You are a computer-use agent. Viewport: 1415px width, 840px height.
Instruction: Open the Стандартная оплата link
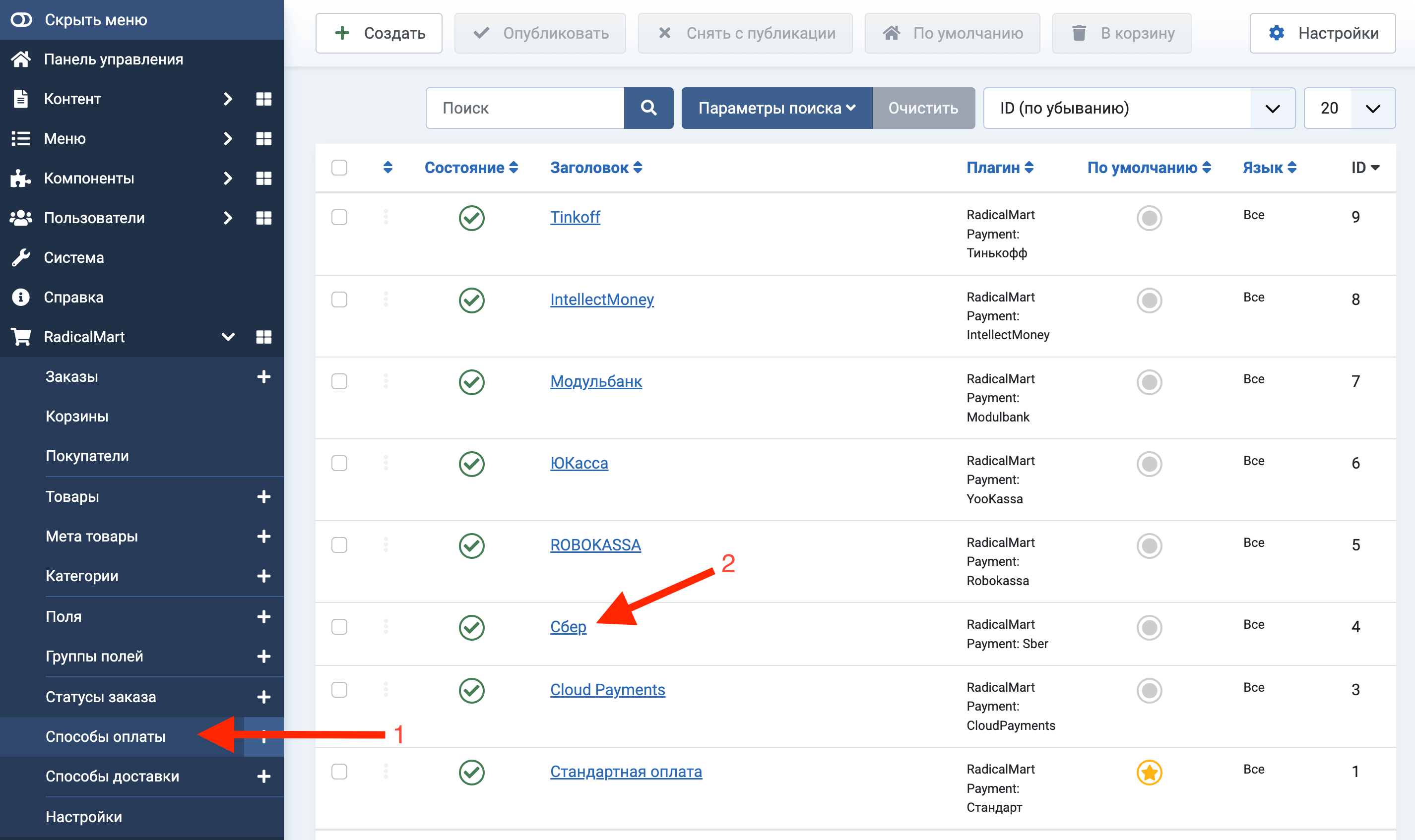[x=626, y=772]
